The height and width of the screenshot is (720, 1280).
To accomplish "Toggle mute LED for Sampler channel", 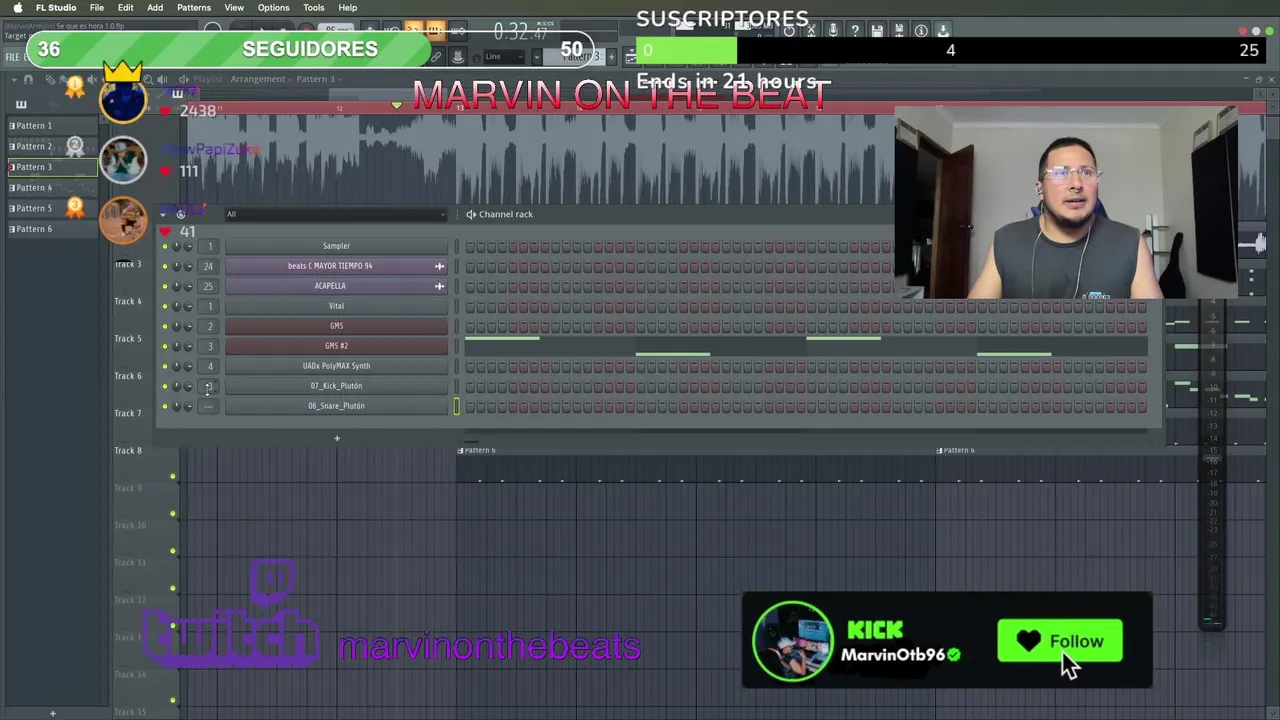I will coord(165,246).
